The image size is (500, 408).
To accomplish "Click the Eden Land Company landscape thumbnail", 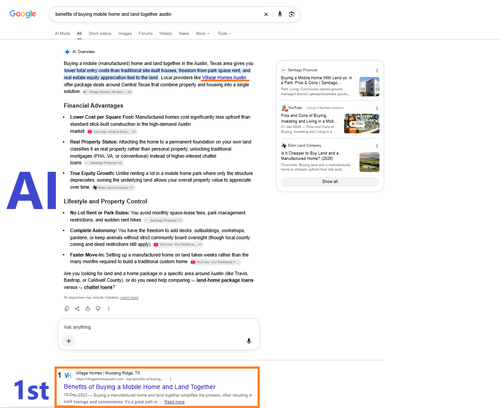I will pos(369,162).
